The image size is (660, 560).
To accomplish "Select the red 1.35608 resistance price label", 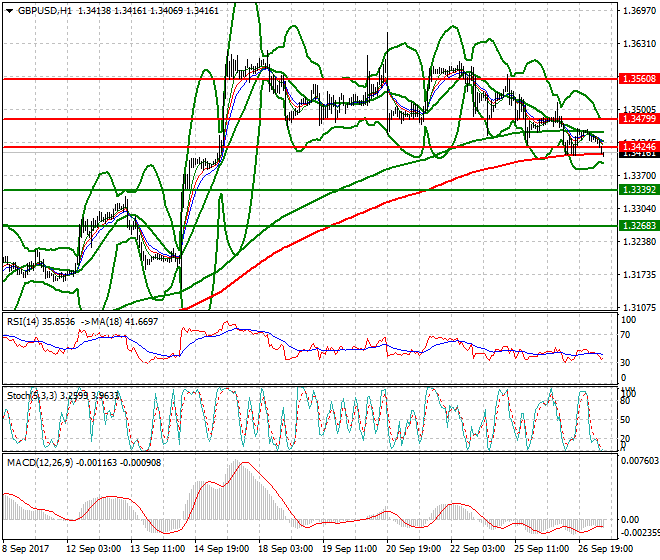I will coord(639,79).
